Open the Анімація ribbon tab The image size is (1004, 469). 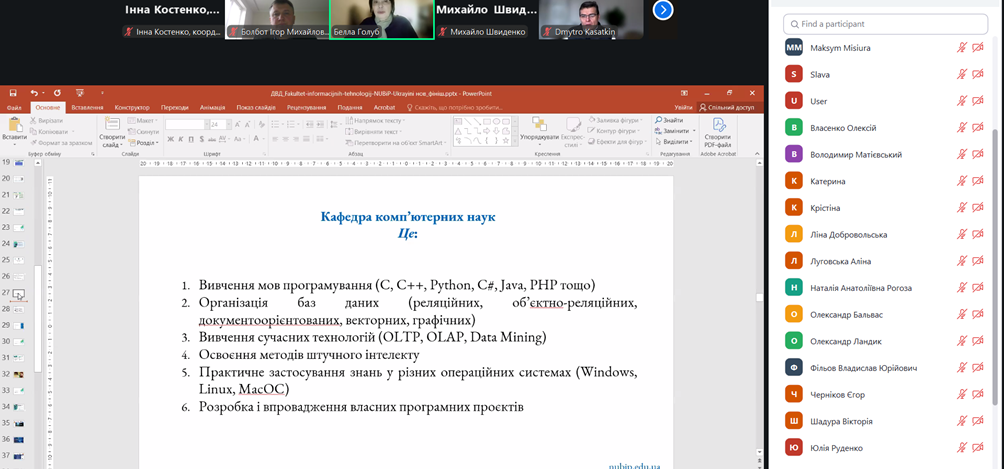(x=212, y=107)
